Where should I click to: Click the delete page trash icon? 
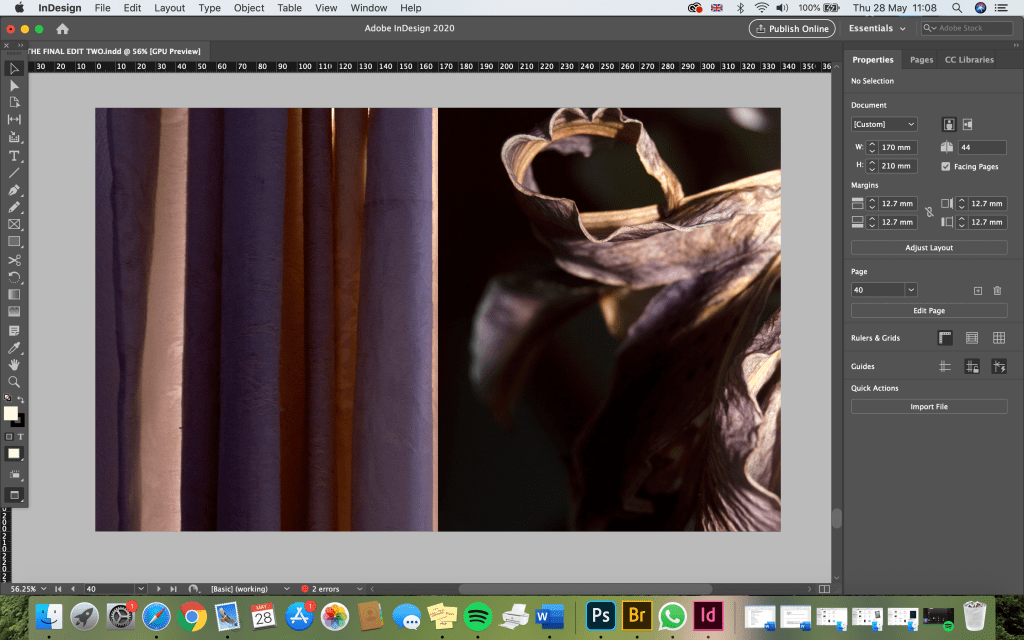point(997,290)
